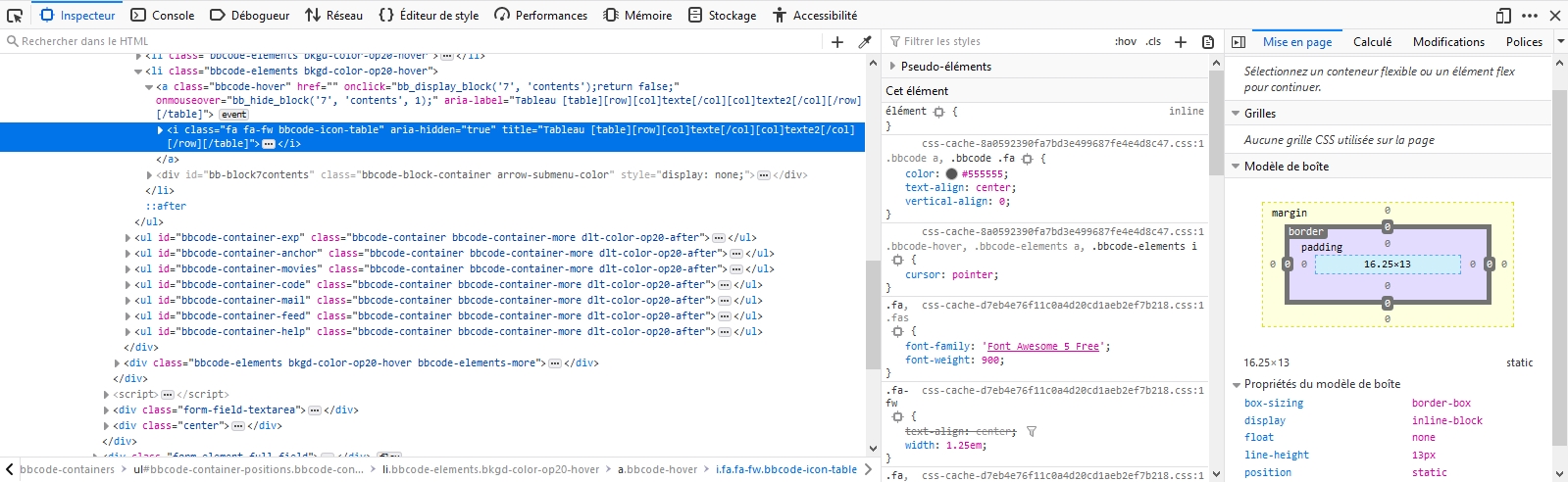
Task: Add a new CSS rule
Action: tap(1181, 42)
